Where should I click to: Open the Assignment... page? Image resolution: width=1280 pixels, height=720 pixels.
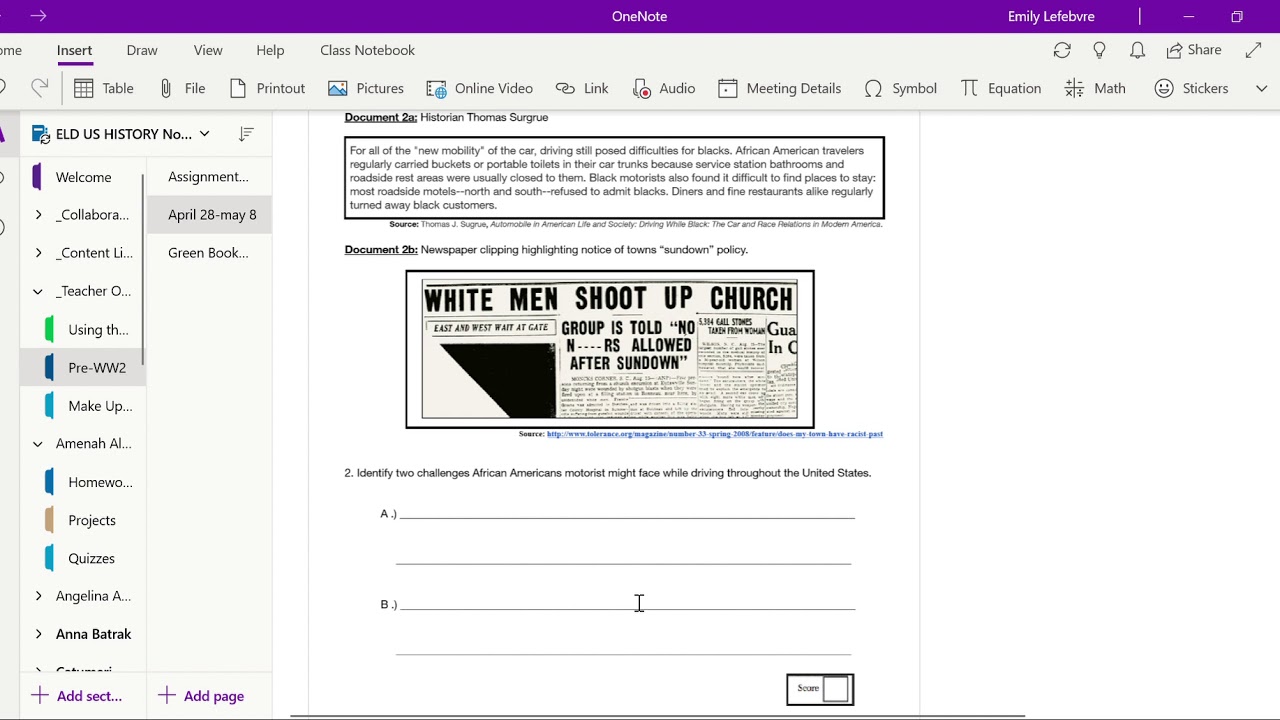click(x=208, y=177)
